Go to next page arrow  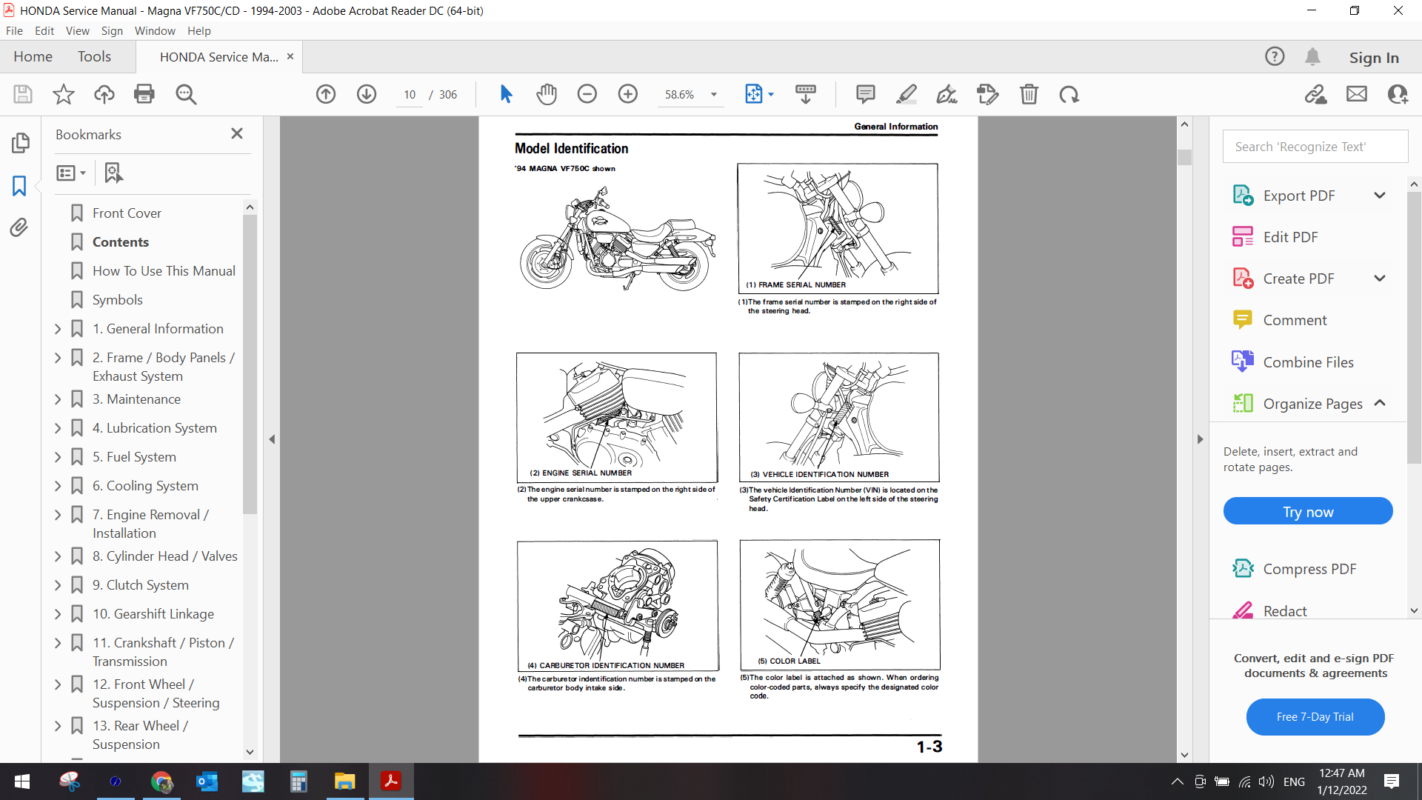367,94
